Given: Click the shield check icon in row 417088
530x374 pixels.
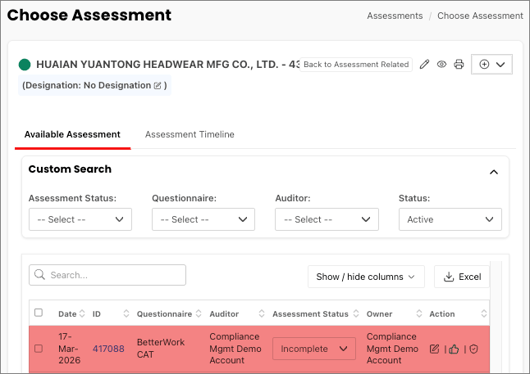Looking at the screenshot, I should [x=474, y=349].
